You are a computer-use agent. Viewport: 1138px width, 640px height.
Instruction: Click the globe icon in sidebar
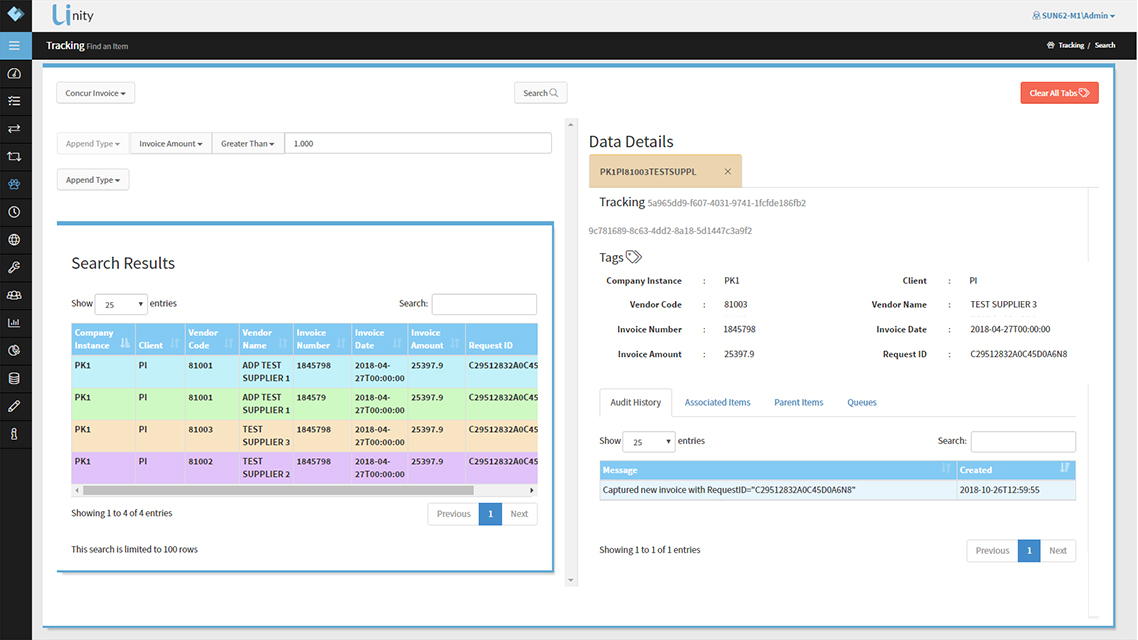tap(15, 240)
